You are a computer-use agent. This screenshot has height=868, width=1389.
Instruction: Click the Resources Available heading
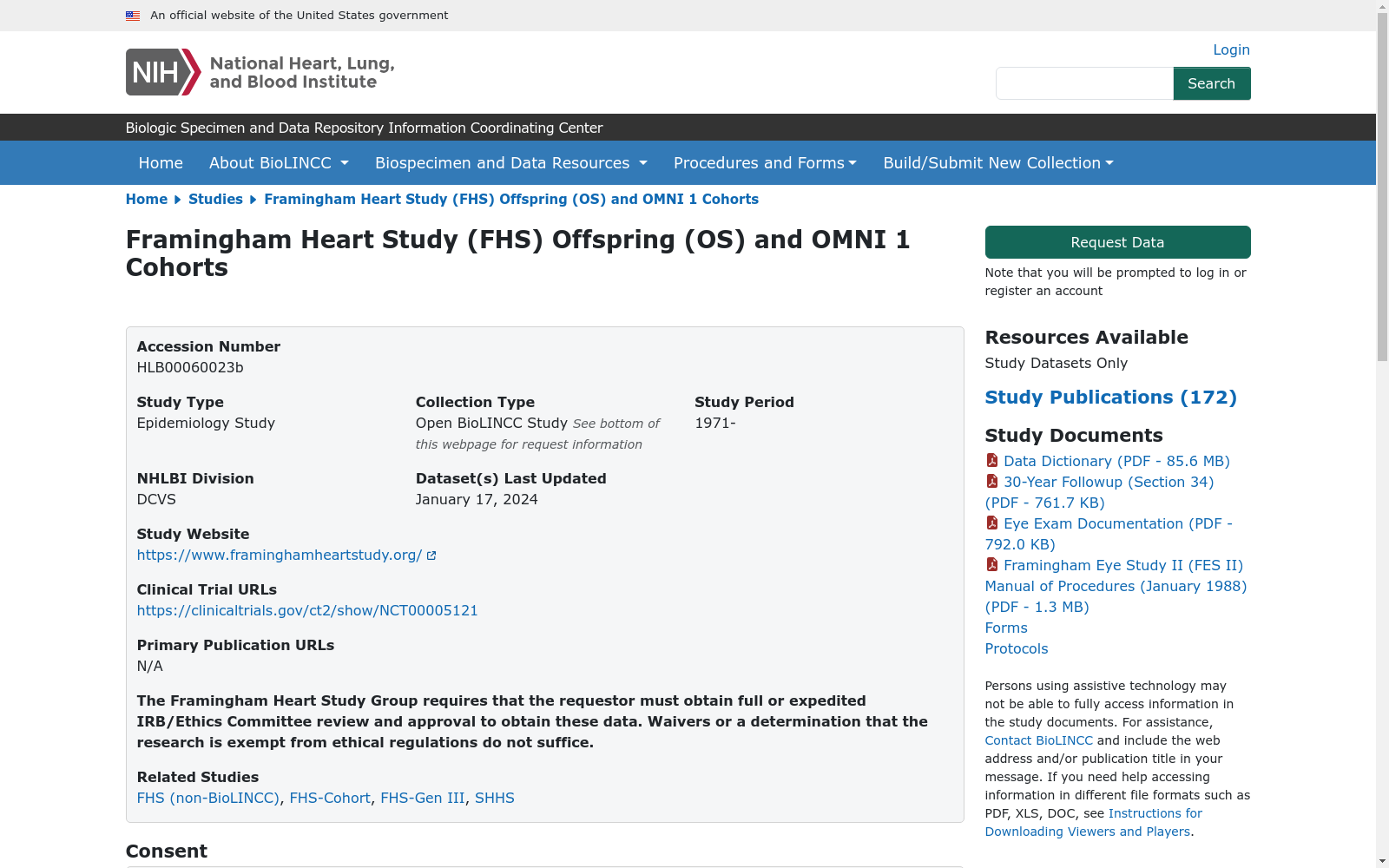coord(1087,338)
